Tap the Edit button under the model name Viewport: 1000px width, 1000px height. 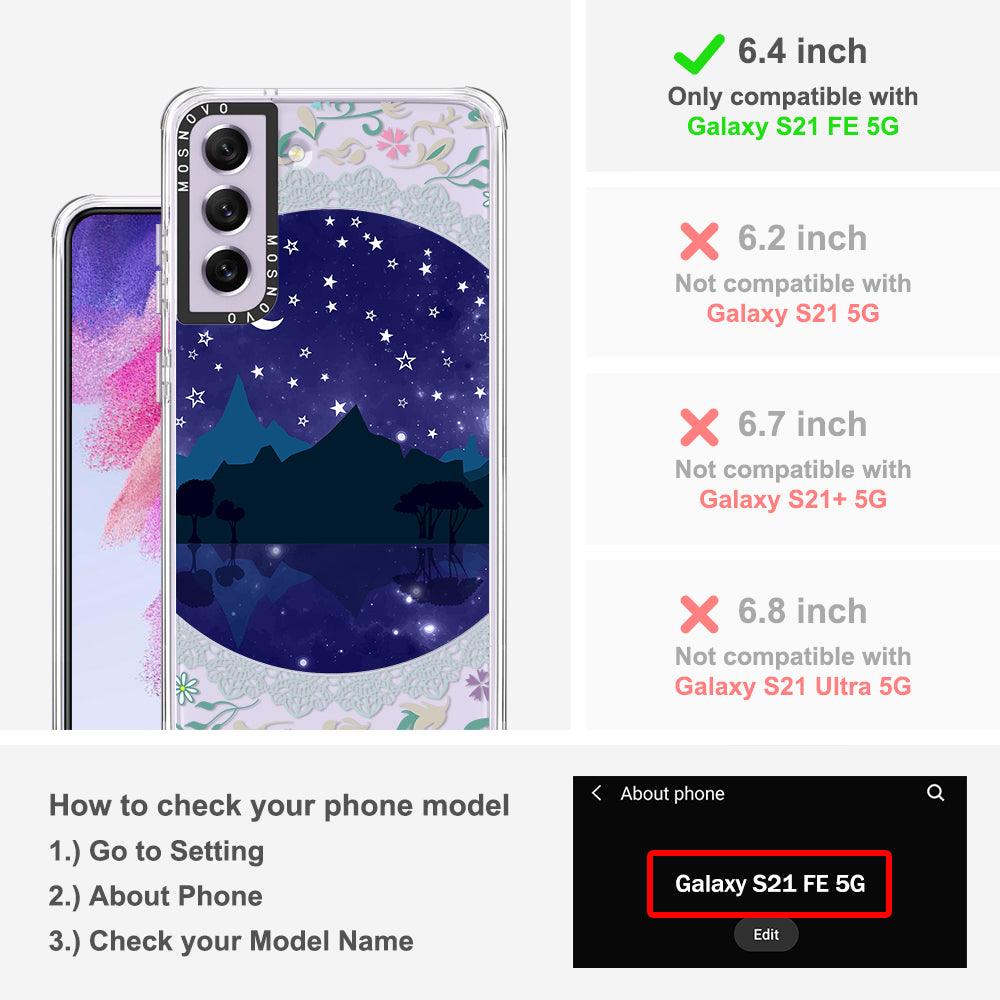[766, 934]
